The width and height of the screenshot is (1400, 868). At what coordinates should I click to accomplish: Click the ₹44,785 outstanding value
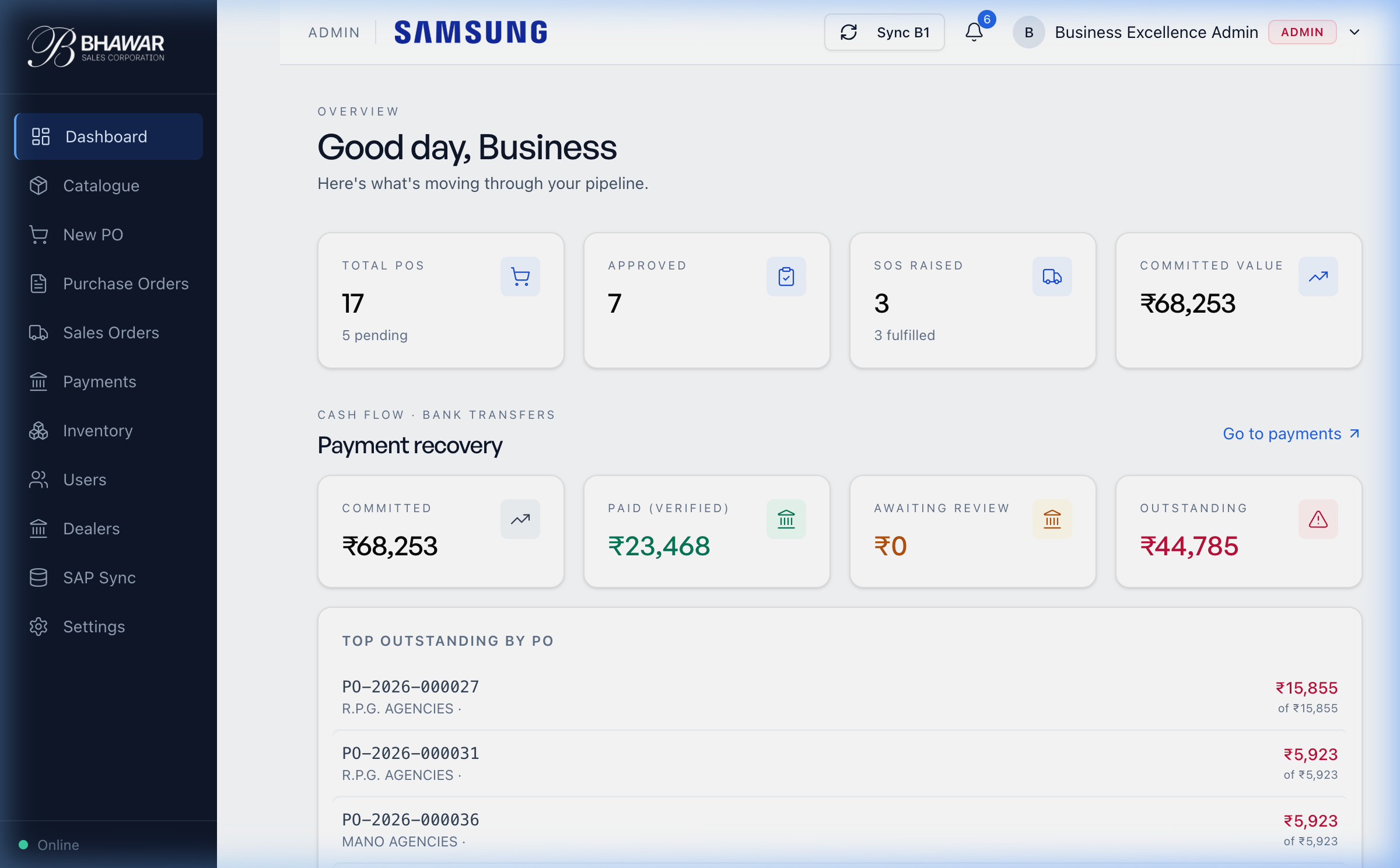1189,547
